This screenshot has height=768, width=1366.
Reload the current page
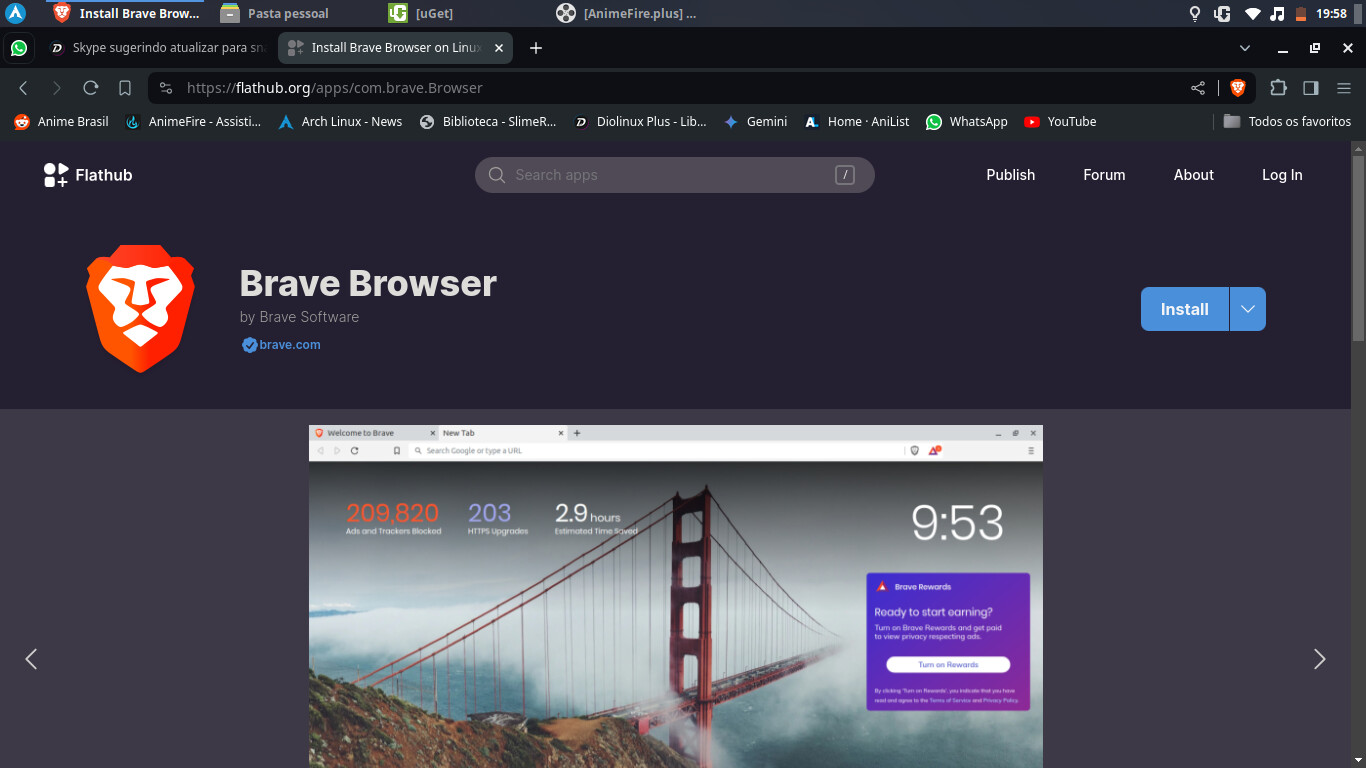click(91, 88)
